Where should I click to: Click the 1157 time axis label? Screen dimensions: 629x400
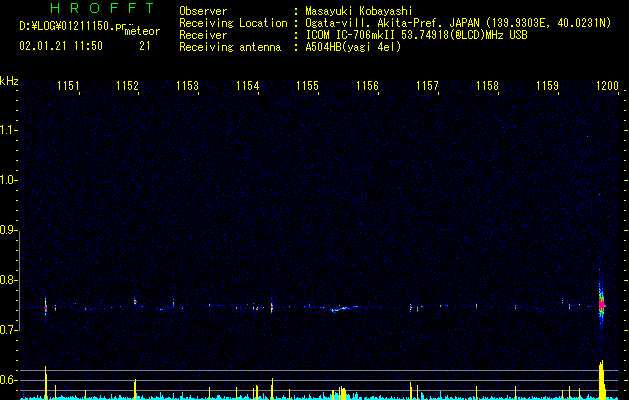pos(427,86)
